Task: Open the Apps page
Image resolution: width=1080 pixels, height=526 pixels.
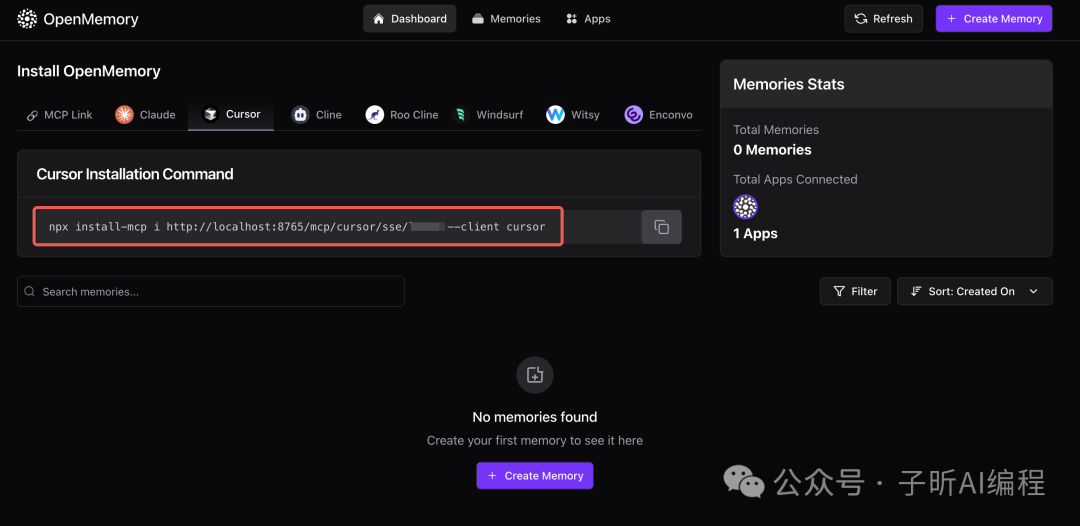Action: tap(588, 19)
